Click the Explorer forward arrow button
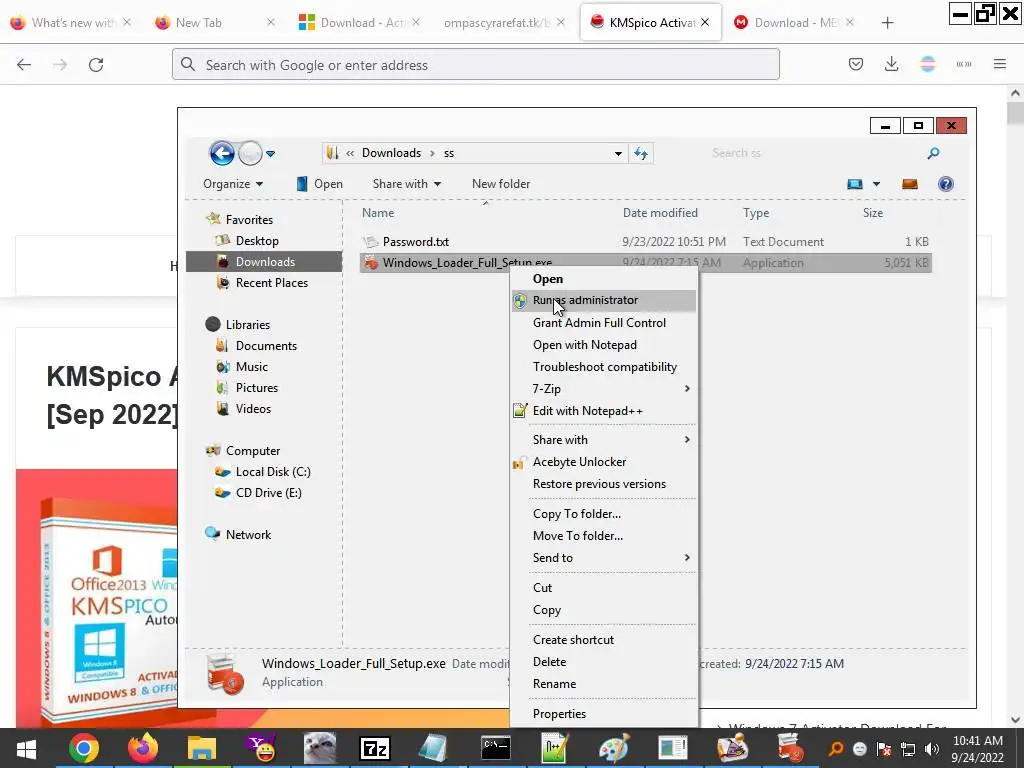The width and height of the screenshot is (1024, 768). pos(250,153)
